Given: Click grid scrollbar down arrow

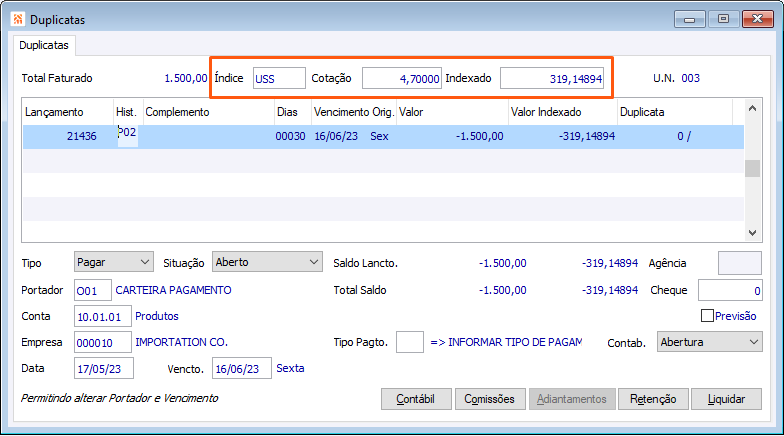Looking at the screenshot, I should 752,232.
